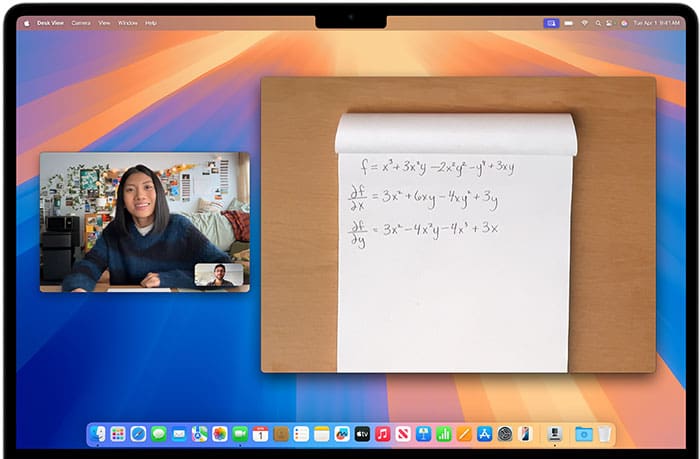Launch Safari from the Dock
The width and height of the screenshot is (700, 459).
138,434
